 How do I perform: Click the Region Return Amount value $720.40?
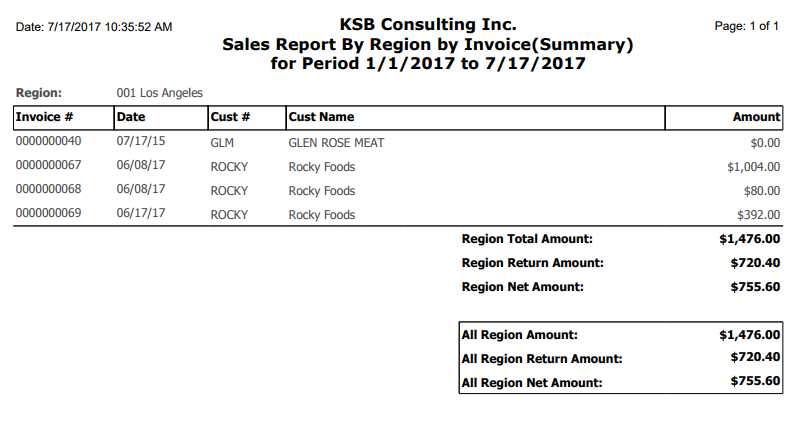pos(755,263)
